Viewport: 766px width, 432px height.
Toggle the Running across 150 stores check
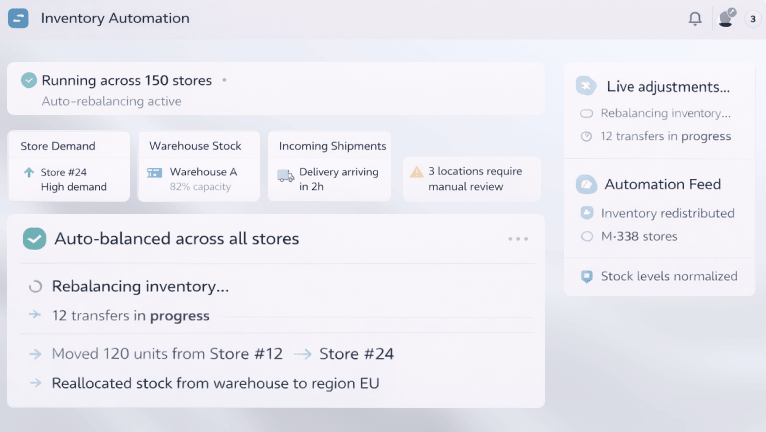[29, 80]
